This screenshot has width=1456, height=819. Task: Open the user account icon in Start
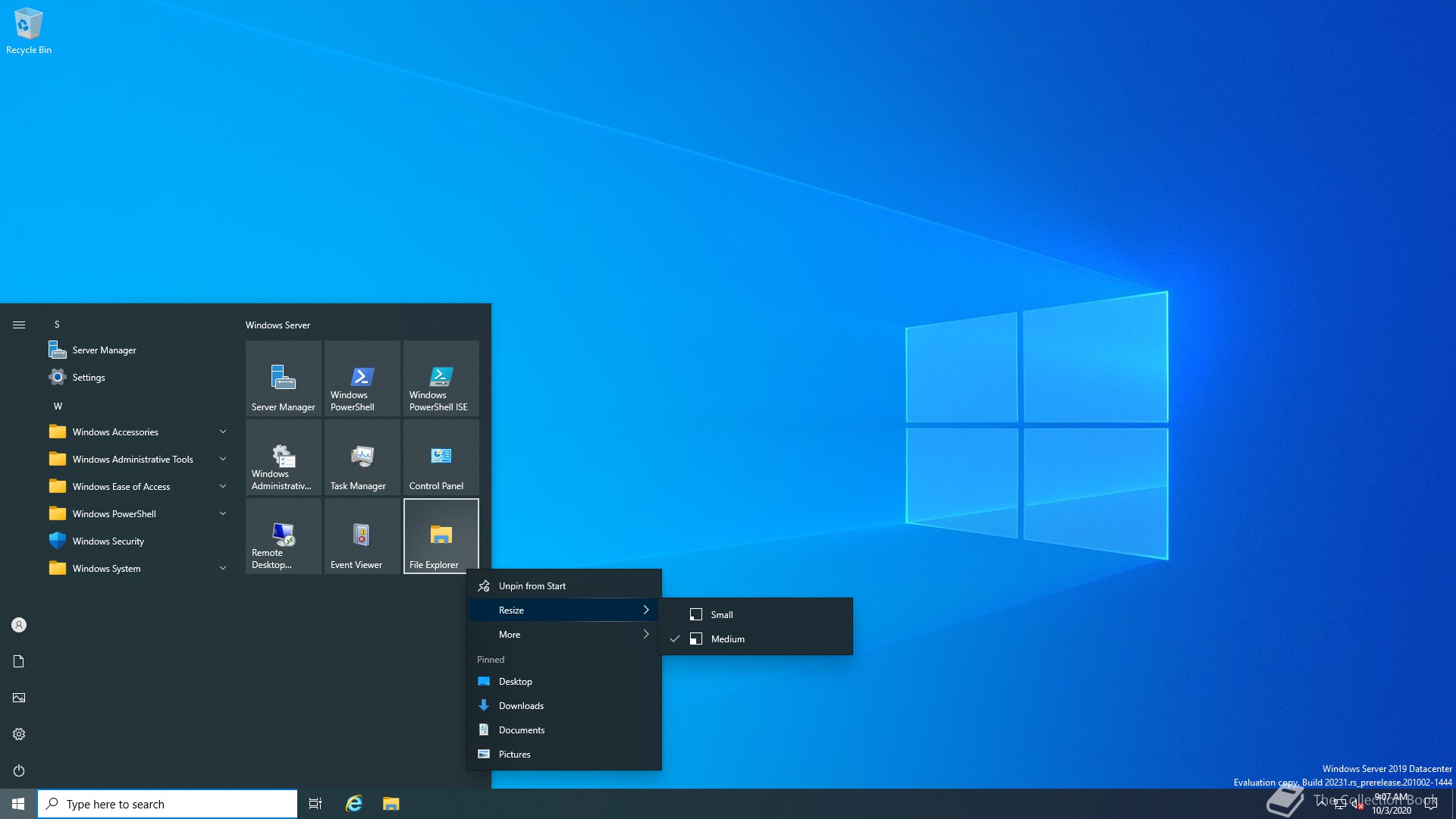pyautogui.click(x=19, y=625)
